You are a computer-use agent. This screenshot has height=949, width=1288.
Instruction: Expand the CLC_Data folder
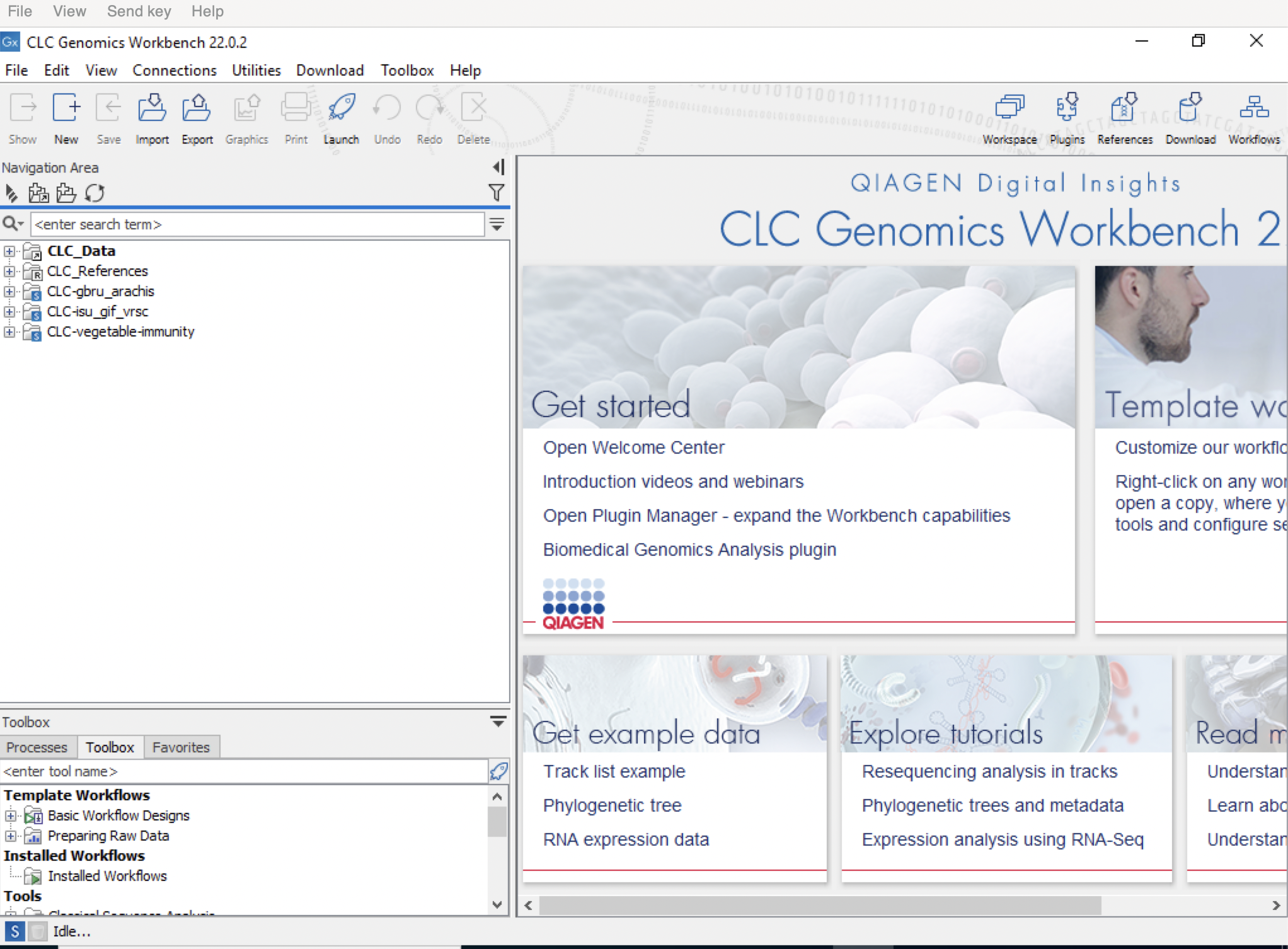9,251
